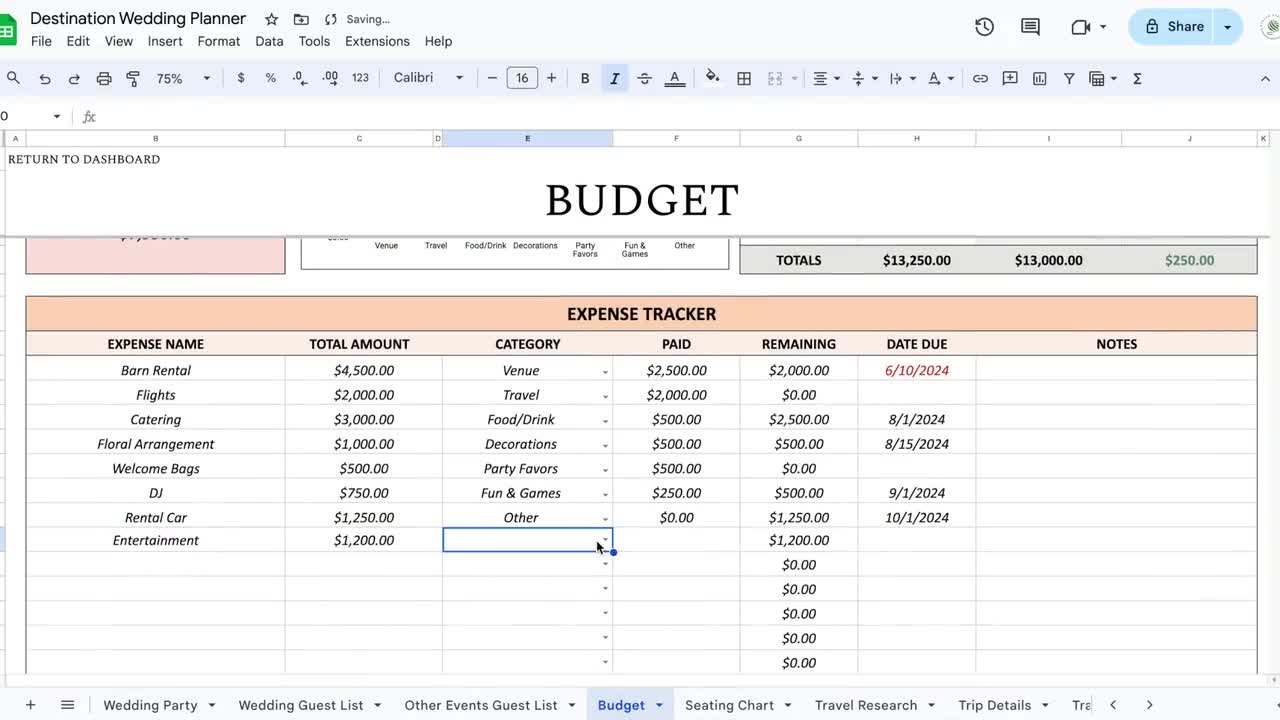Open the text color picker
This screenshot has width=1280, height=720.
click(x=675, y=78)
